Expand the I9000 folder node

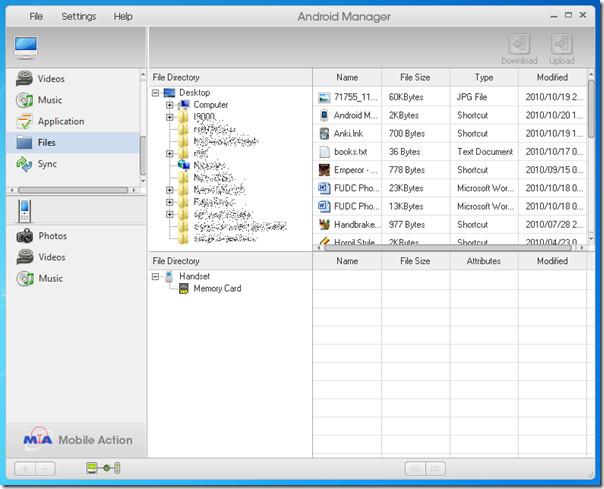point(169,117)
